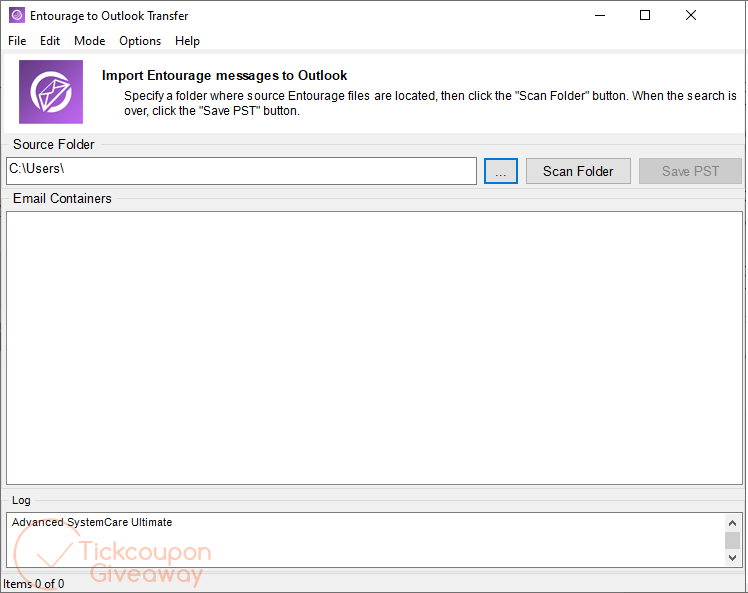Click the 'Advanced SystemCare Ultimate' log entry
This screenshot has height=593, width=748.
tap(92, 522)
